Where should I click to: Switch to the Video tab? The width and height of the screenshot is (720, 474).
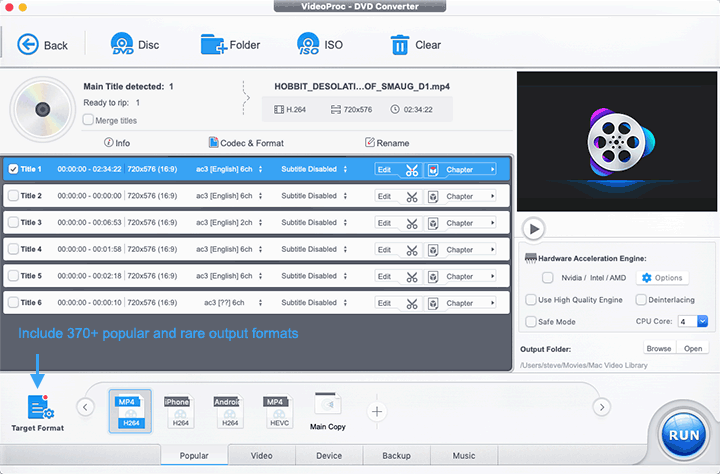(x=261, y=455)
